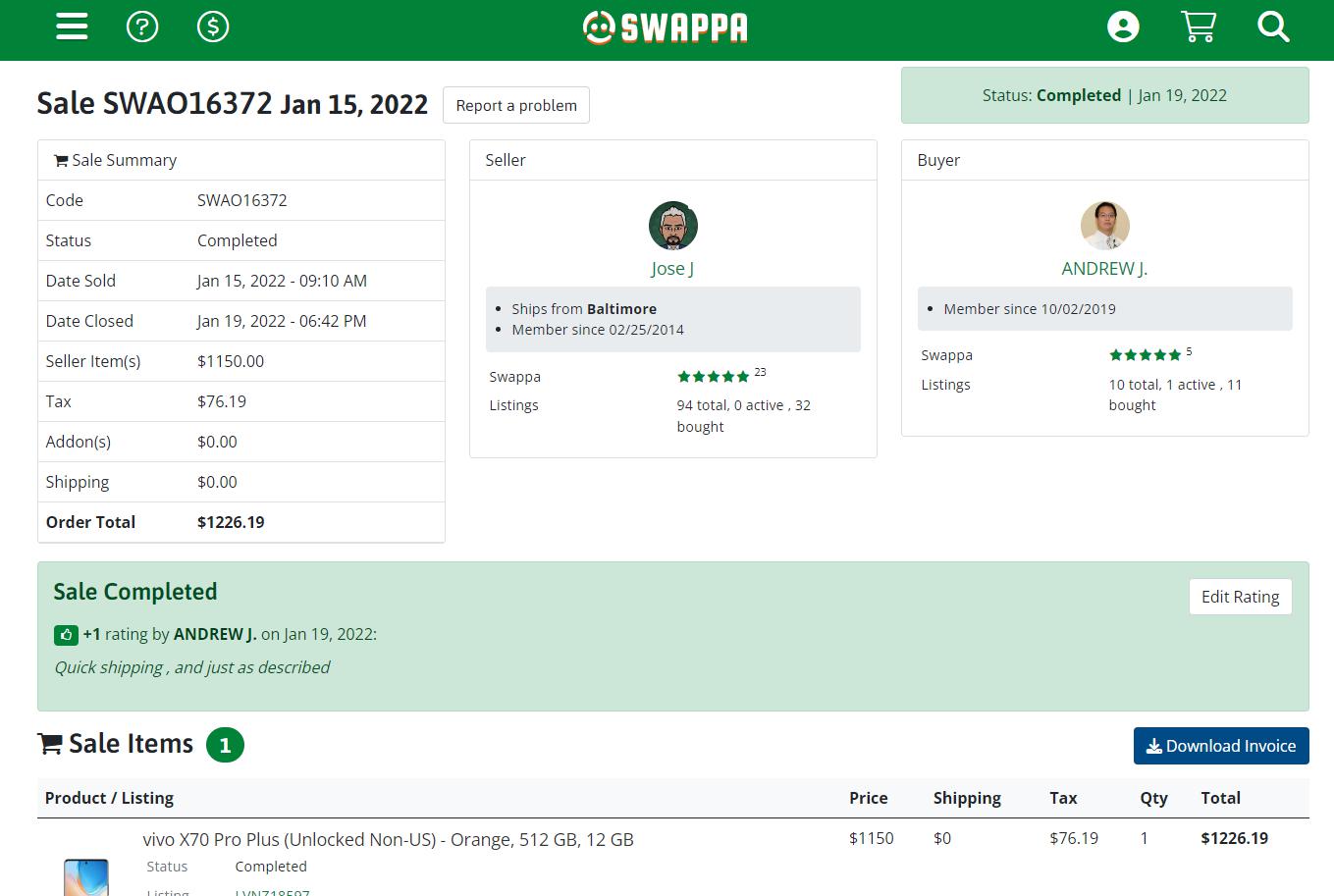Click seller Jose J's avatar image

[x=673, y=227]
